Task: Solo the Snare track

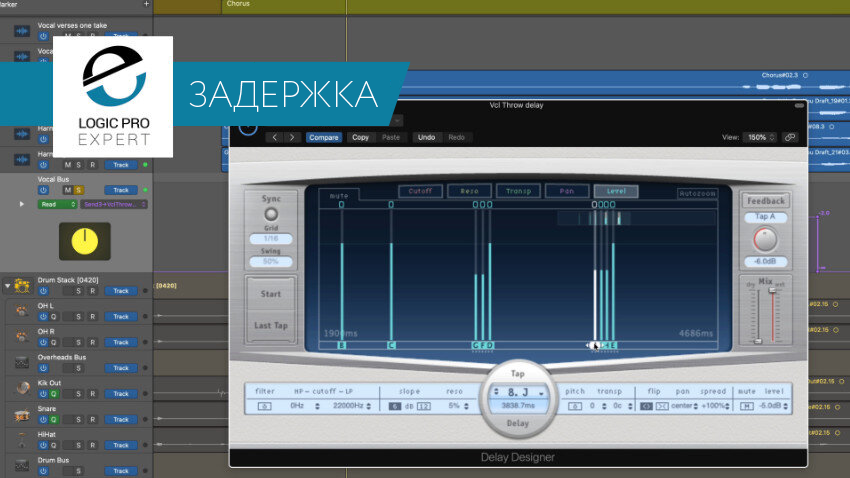Action: [x=79, y=419]
